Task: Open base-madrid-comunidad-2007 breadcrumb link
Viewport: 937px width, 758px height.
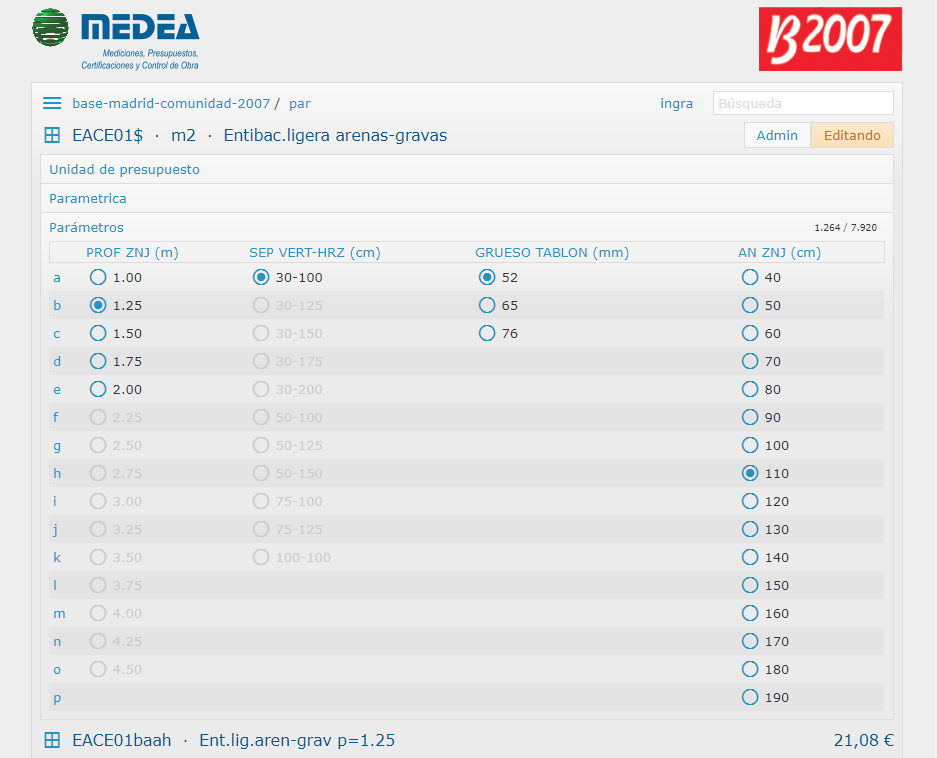Action: (171, 103)
